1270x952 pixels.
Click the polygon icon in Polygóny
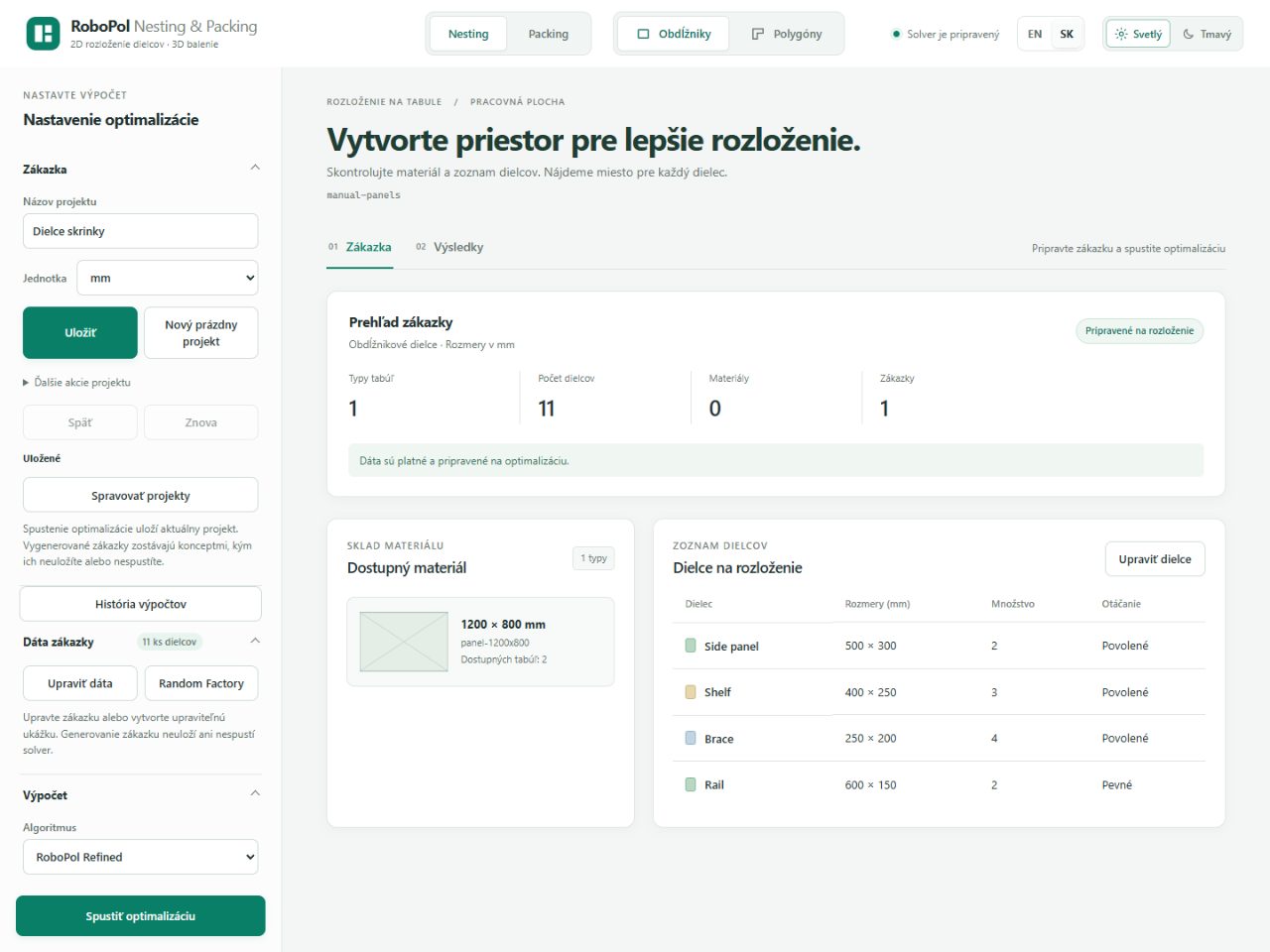[758, 34]
